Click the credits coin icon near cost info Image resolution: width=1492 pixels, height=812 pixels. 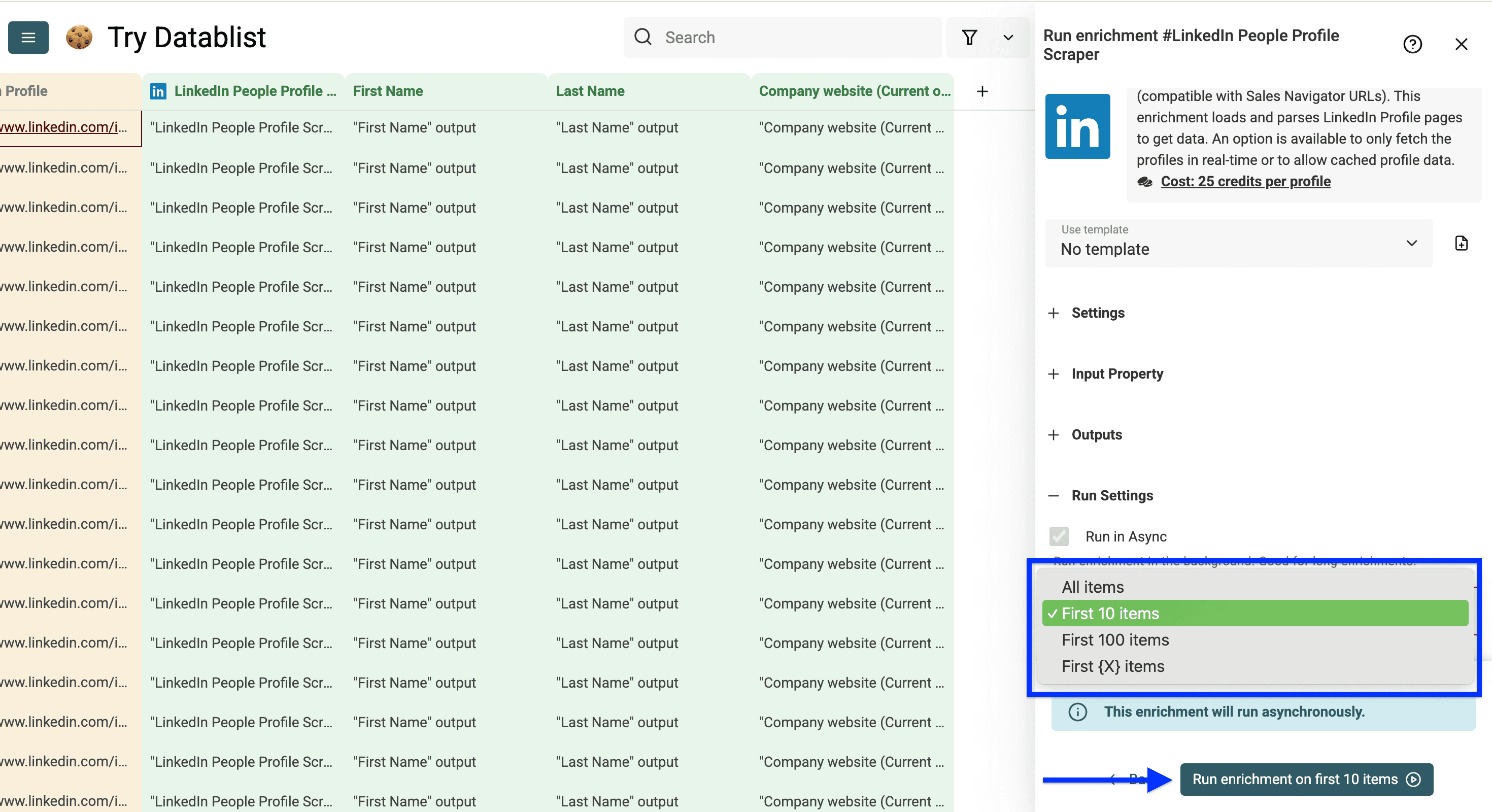[1145, 181]
